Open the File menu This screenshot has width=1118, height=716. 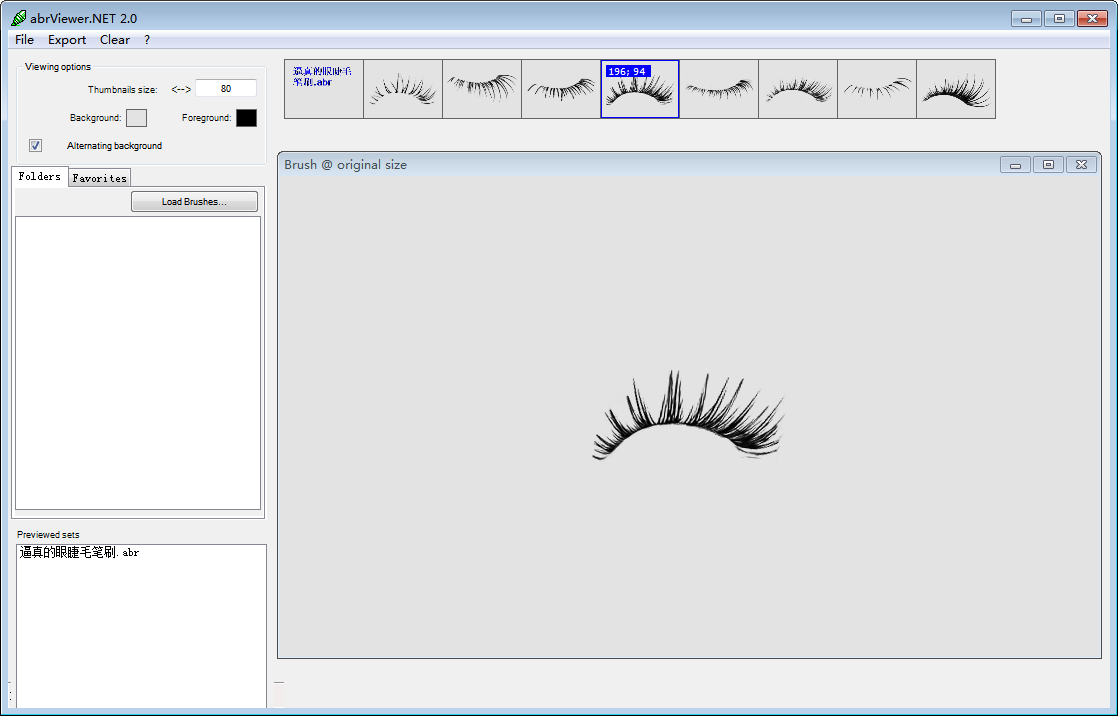point(24,40)
